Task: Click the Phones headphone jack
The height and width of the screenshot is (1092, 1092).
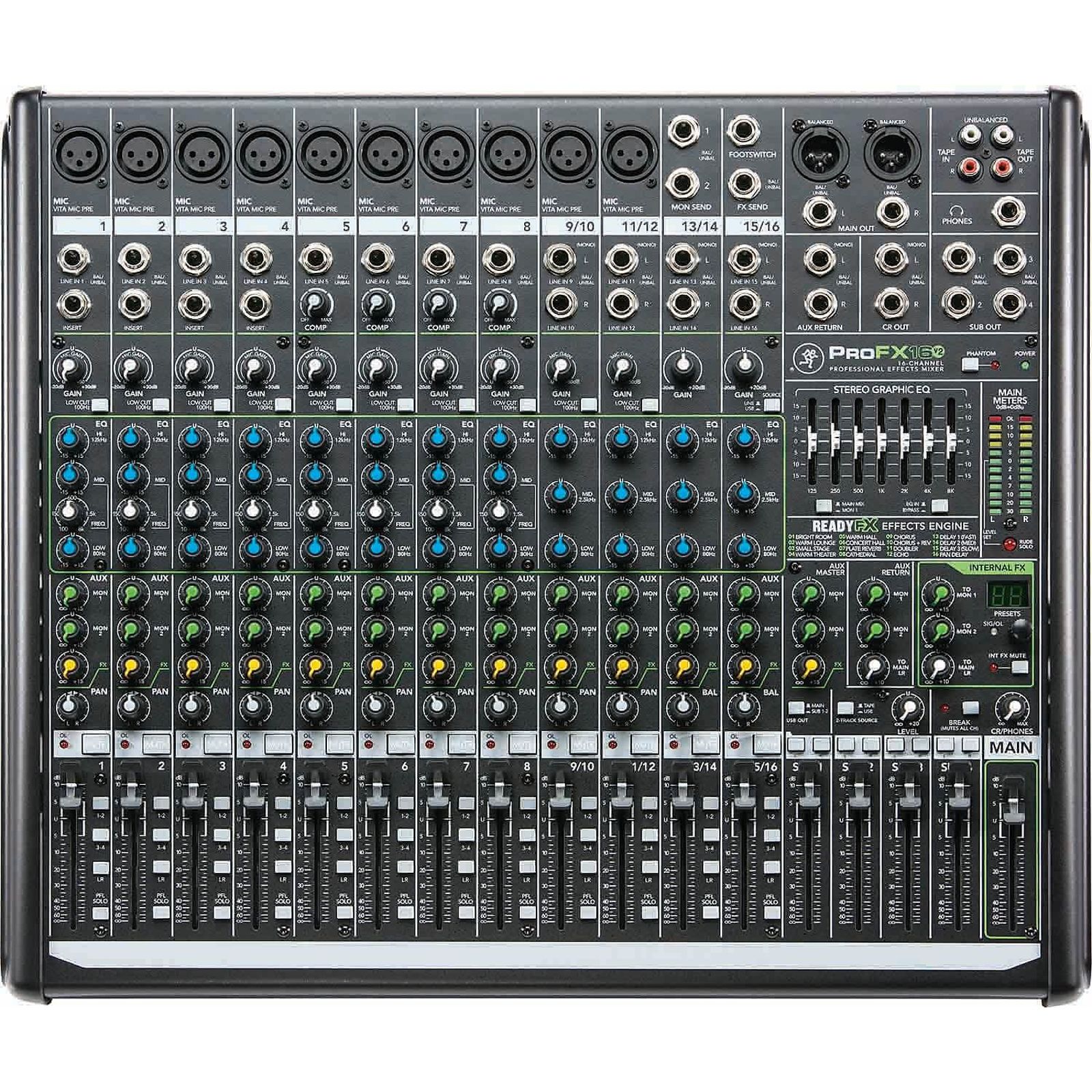Action: [1008, 212]
